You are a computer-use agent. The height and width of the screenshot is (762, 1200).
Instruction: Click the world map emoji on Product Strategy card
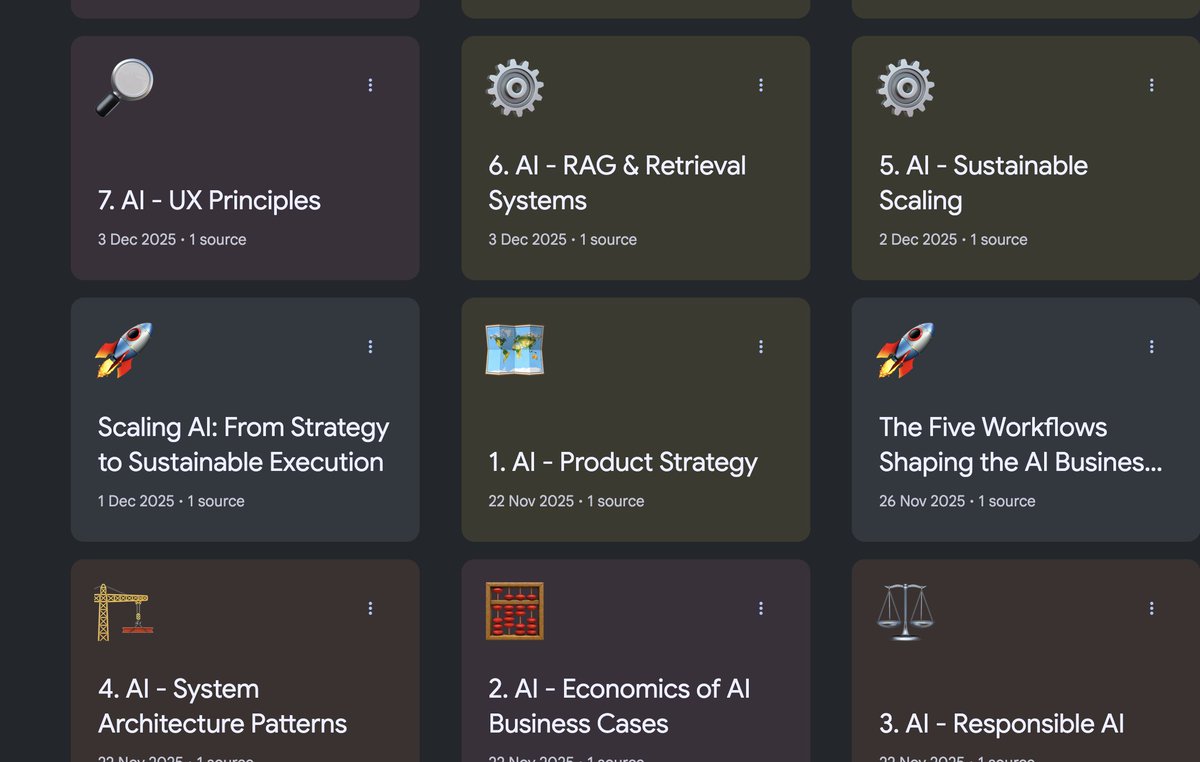(x=515, y=349)
